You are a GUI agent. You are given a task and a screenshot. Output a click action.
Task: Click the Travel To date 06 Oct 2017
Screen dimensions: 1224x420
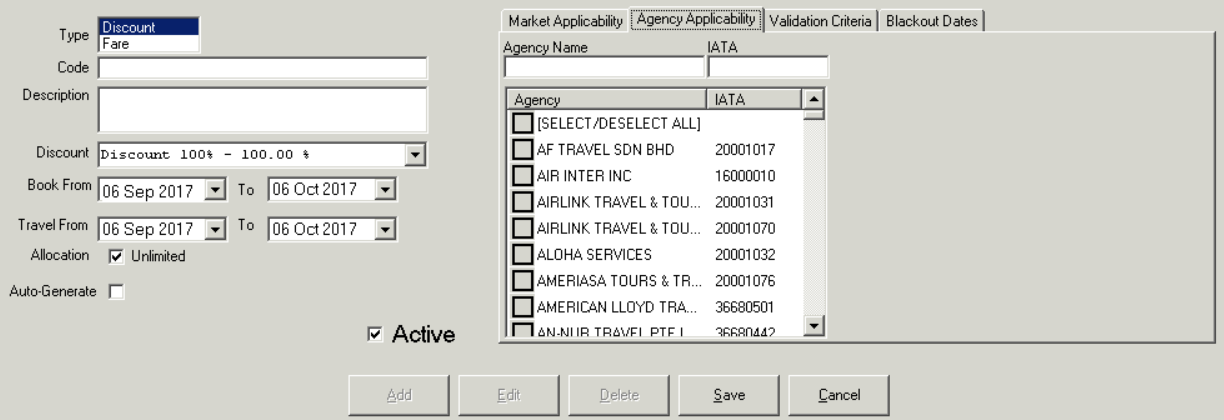click(x=315, y=229)
